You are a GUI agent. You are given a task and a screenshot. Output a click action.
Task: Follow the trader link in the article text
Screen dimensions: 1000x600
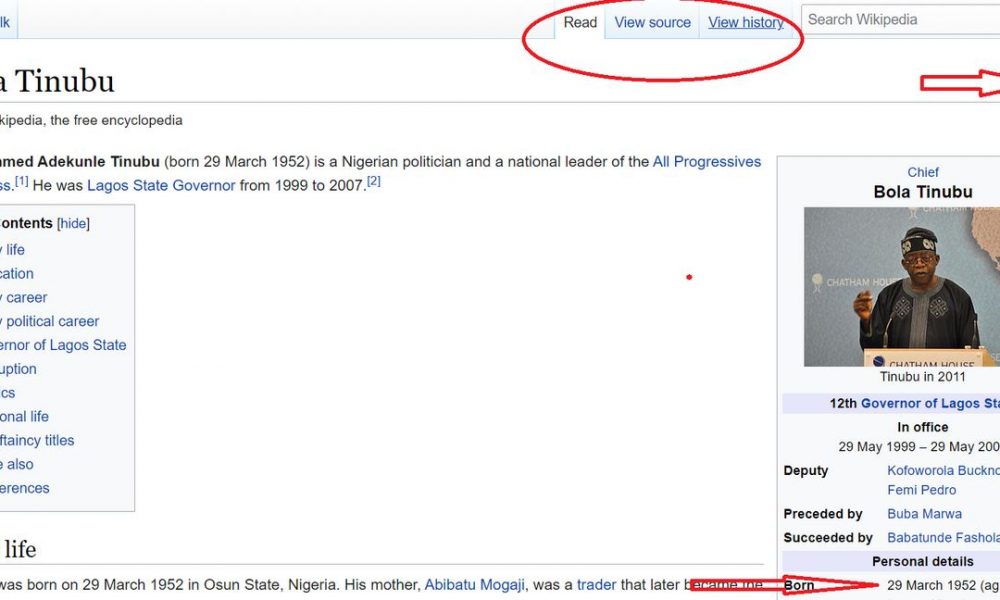click(x=596, y=584)
